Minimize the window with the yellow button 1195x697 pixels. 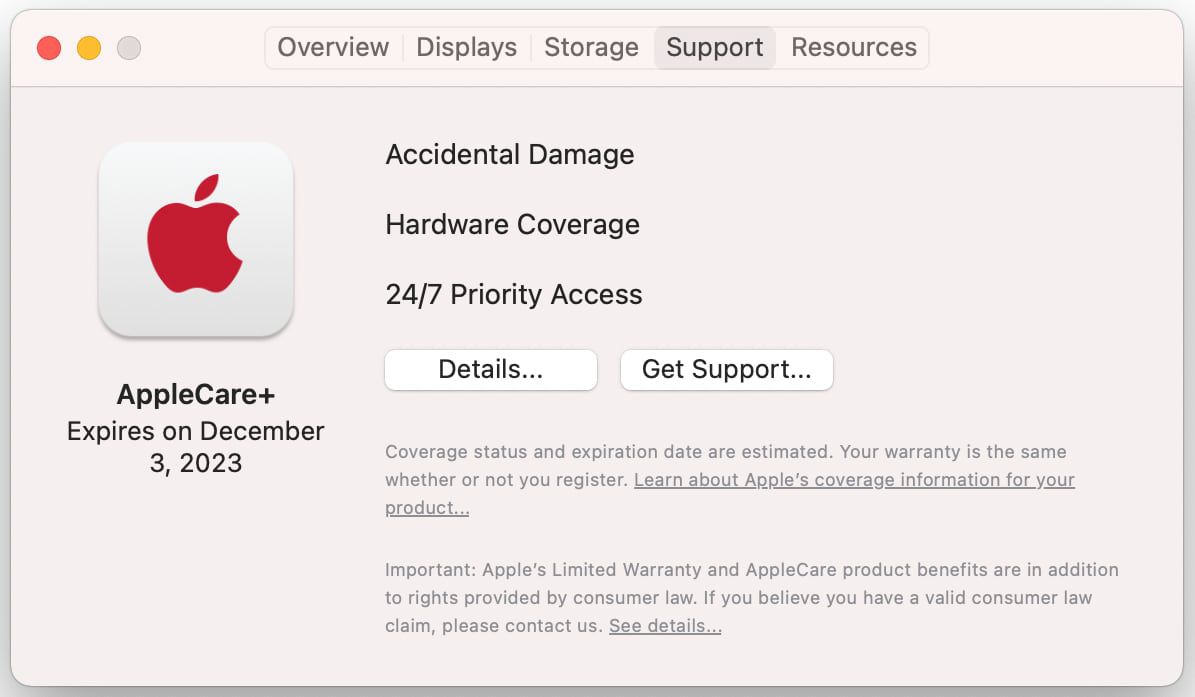(x=88, y=47)
